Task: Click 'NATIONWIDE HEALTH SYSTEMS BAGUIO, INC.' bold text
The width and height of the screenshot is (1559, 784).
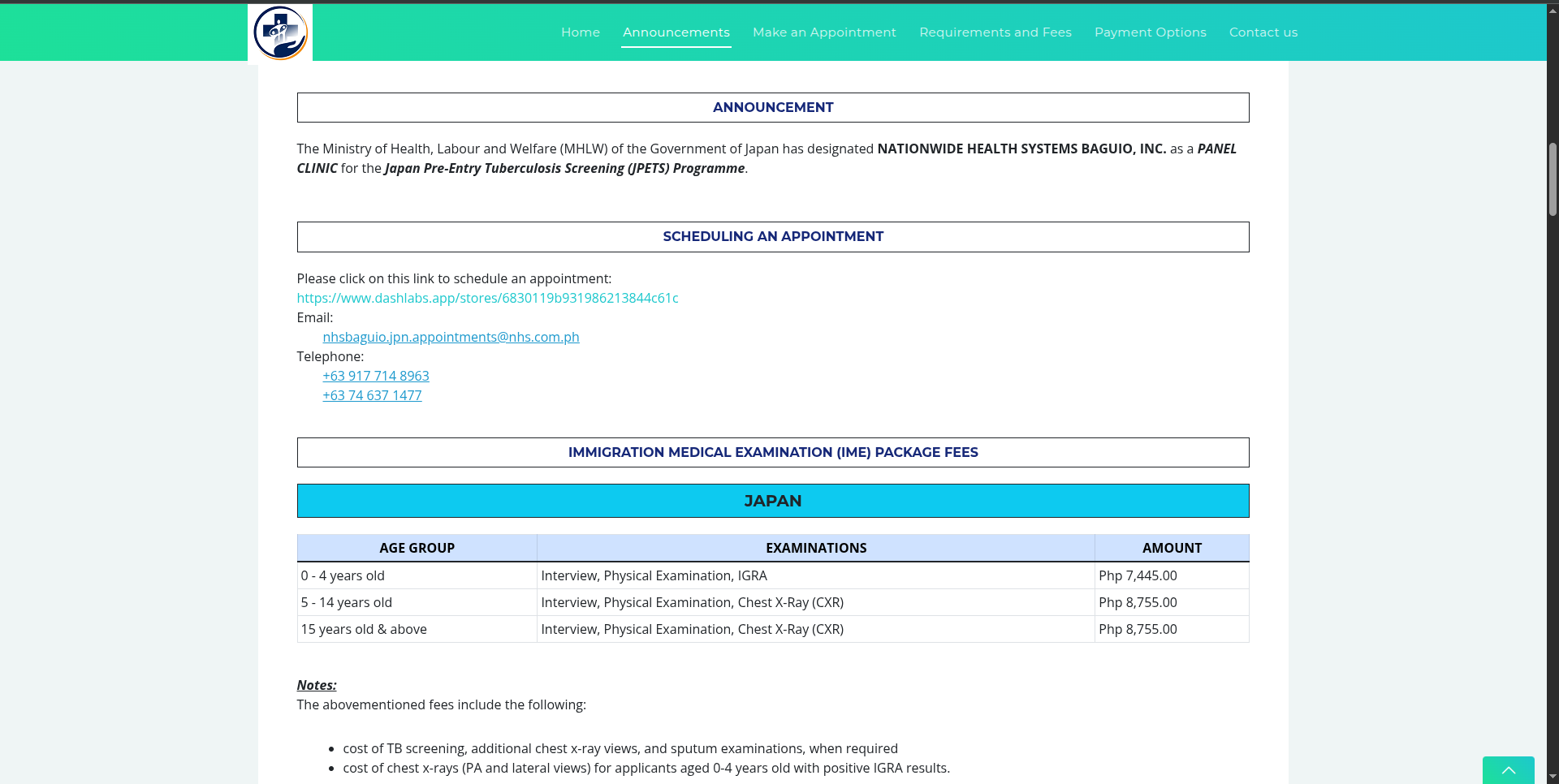Action: [x=1021, y=149]
